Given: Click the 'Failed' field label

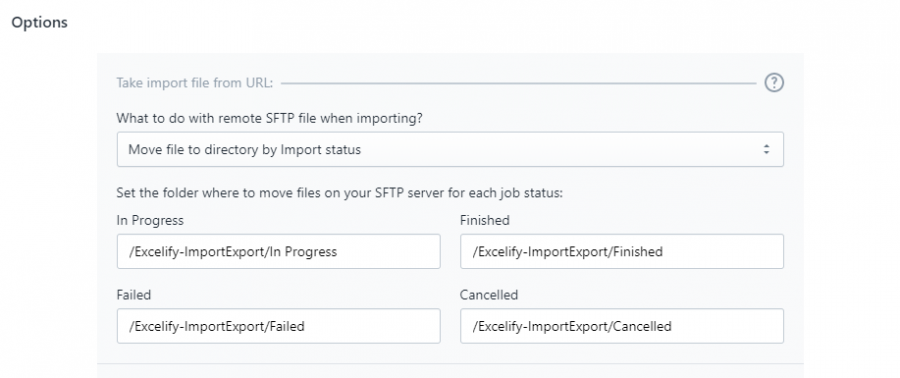Looking at the screenshot, I should point(134,295).
